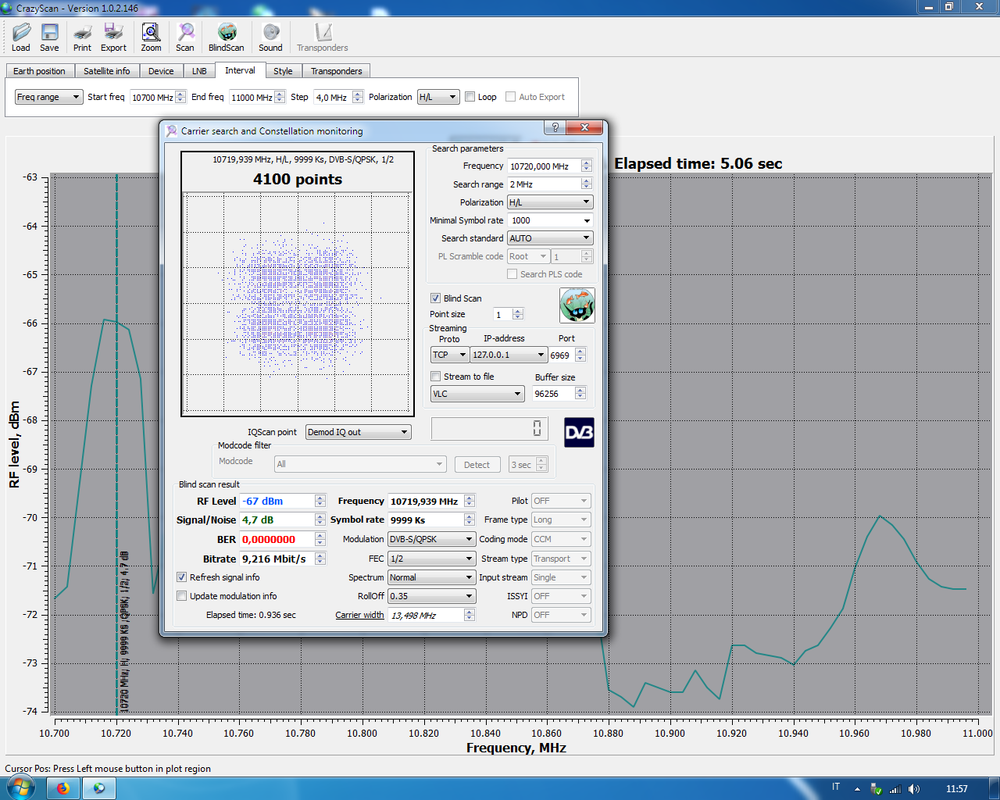
Task: Click the Carrier width link
Action: click(360, 615)
